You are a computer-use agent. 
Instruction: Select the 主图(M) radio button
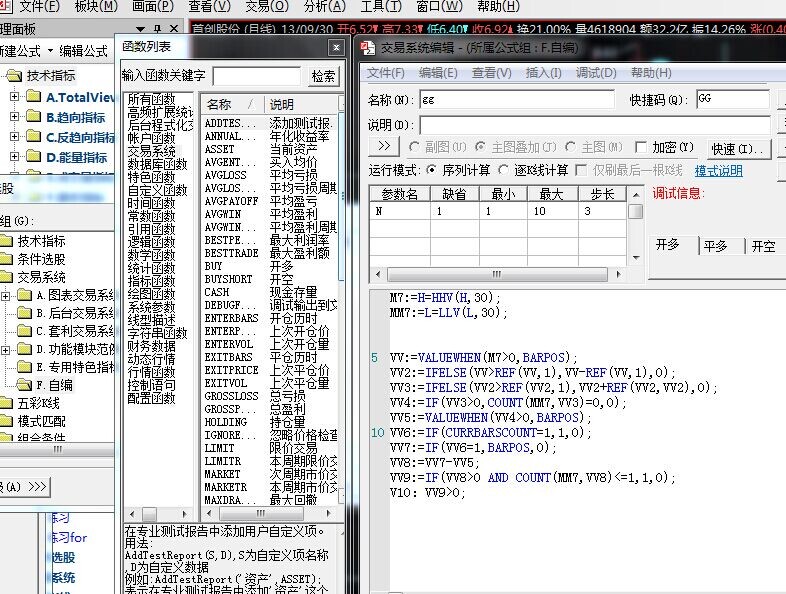tap(570, 147)
